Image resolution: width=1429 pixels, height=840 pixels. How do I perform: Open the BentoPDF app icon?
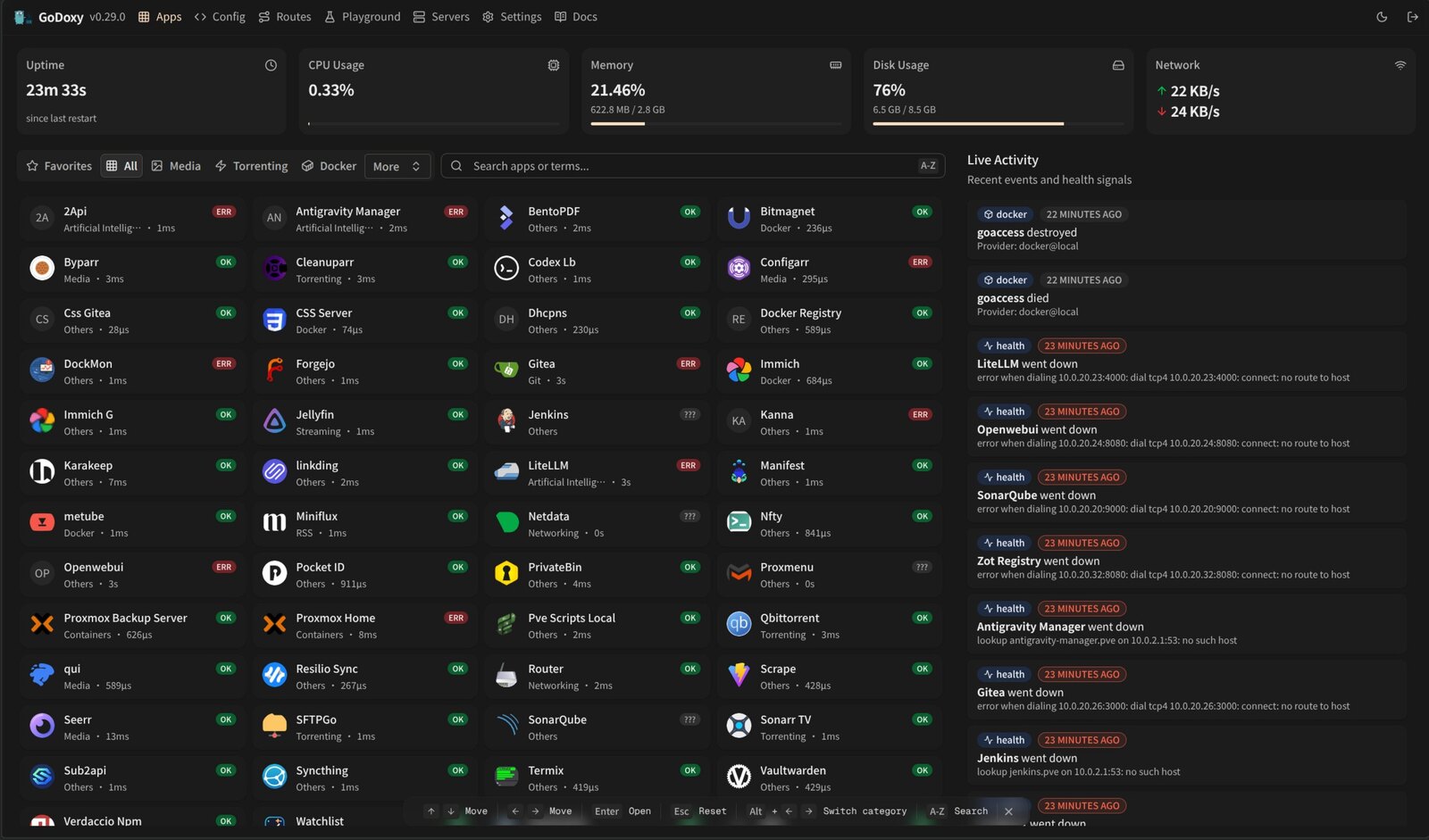pos(506,218)
